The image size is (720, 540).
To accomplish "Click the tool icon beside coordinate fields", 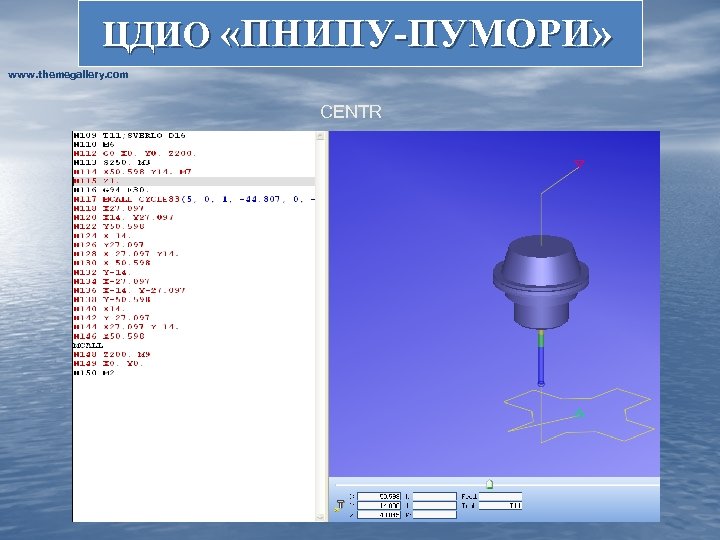I will coord(340,506).
